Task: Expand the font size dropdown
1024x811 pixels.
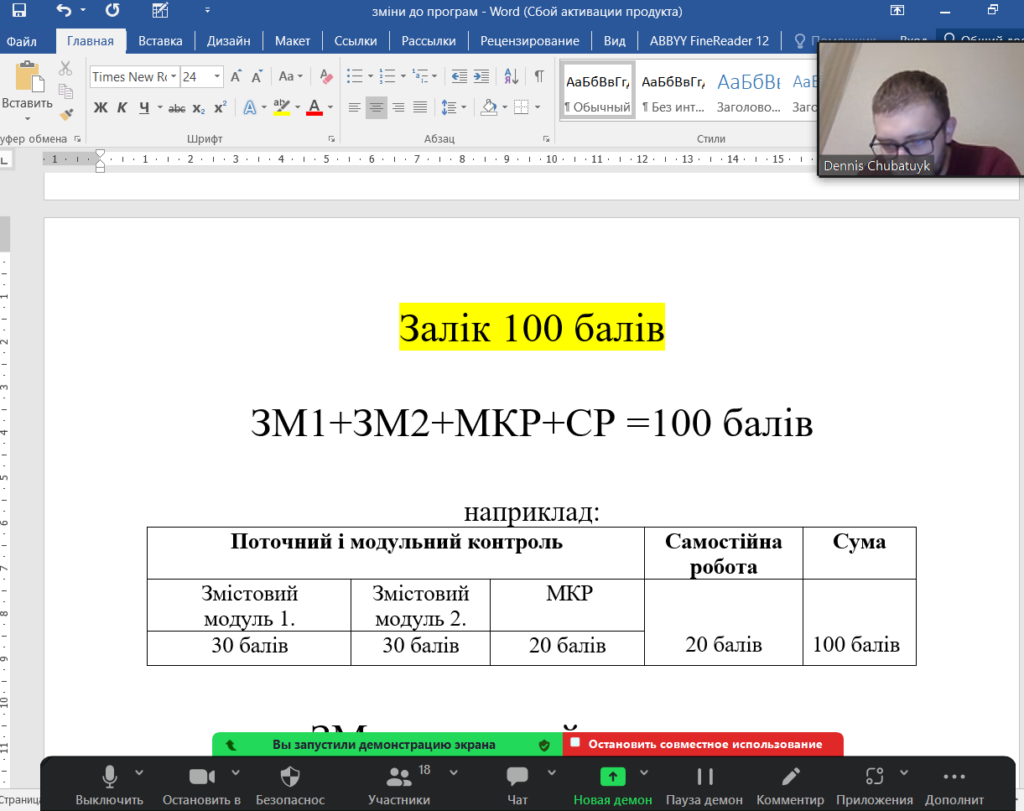Action: point(218,77)
